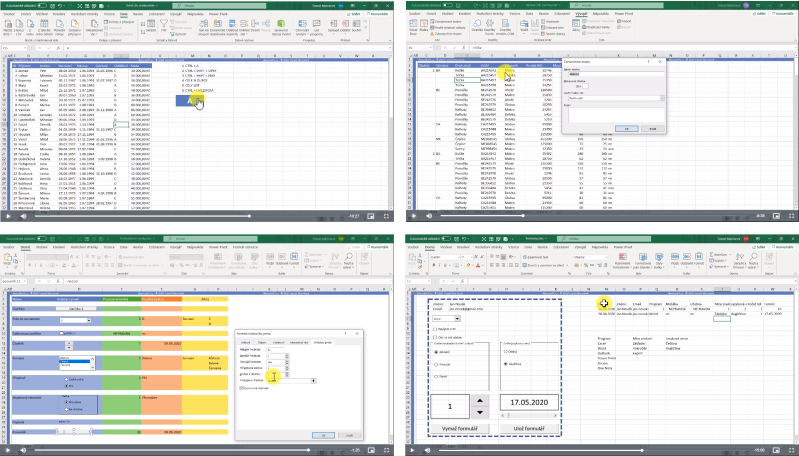Image resolution: width=799 pixels, height=456 pixels.
Task: Open Formát obrazce tab in form-controls video
Action: point(246,247)
